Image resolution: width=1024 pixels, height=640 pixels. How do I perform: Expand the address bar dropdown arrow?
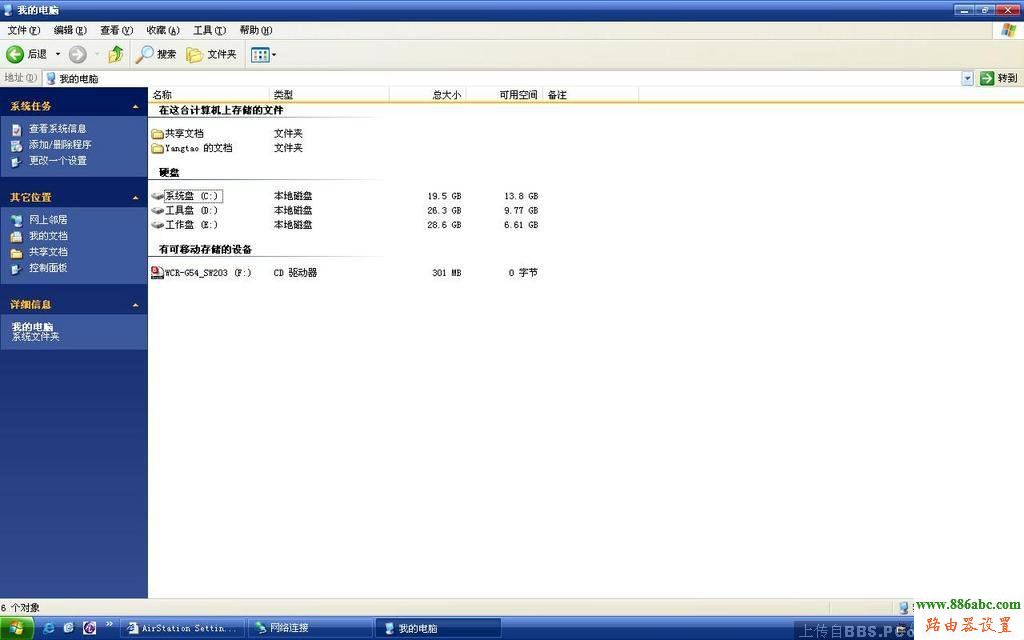[x=967, y=78]
